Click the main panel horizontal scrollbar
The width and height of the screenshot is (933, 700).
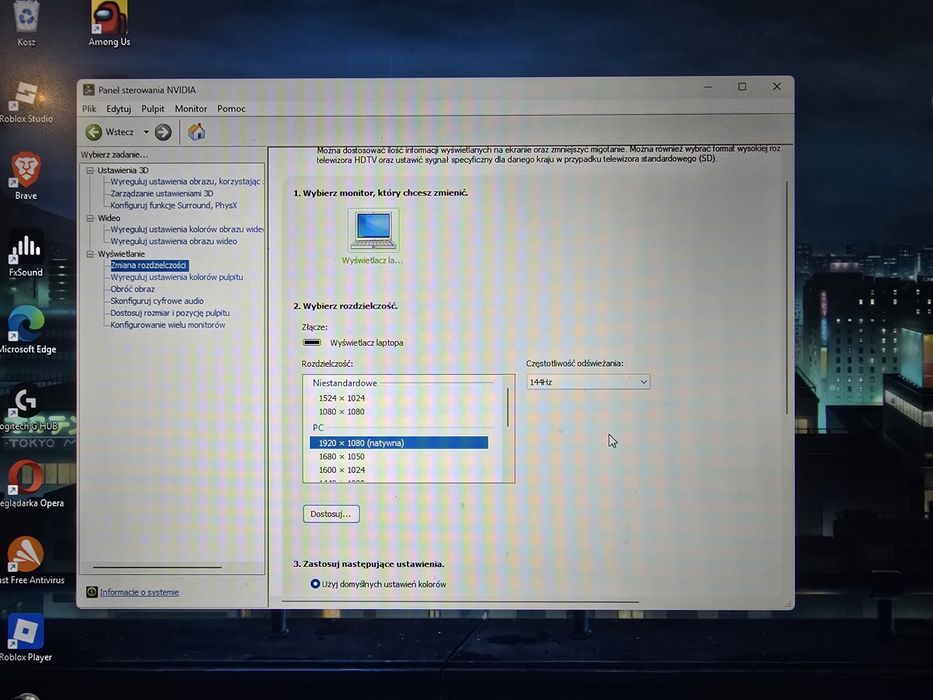click(x=461, y=602)
